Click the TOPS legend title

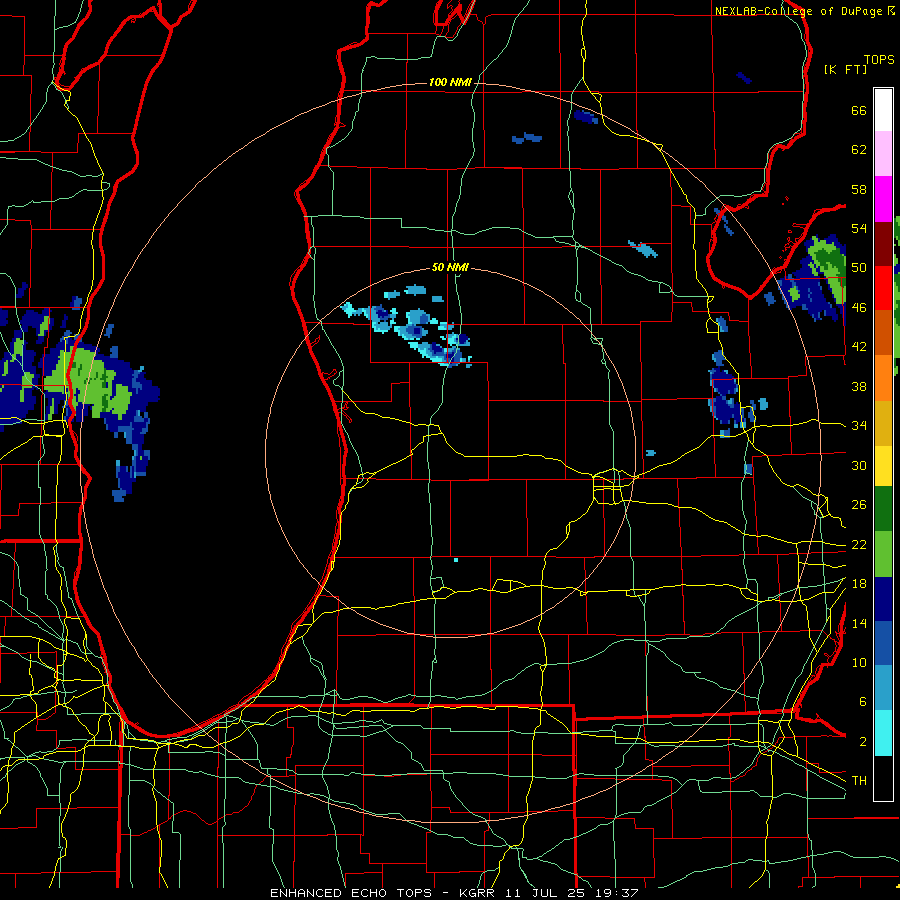[879, 60]
